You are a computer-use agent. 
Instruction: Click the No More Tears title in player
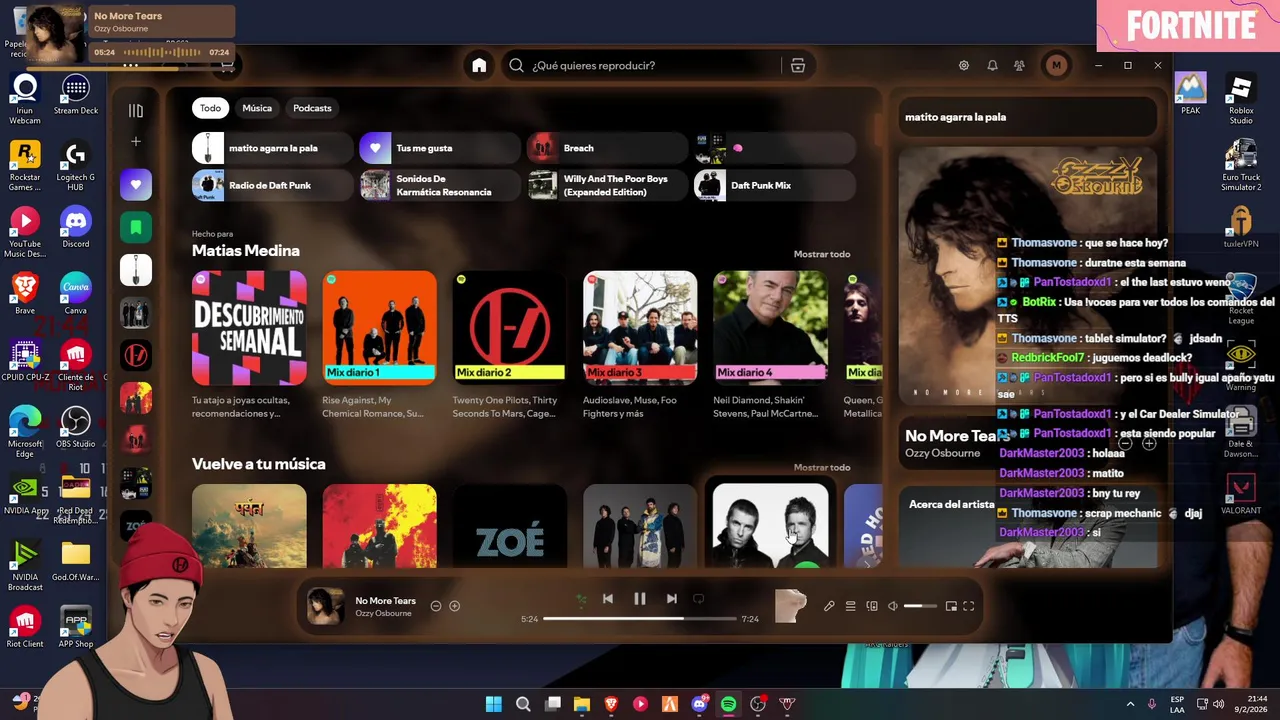(385, 601)
